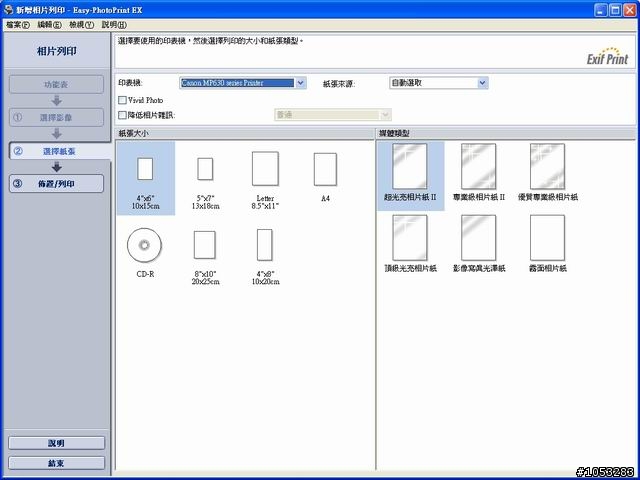Expand the 紙張來源 paper source dropdown
The width and height of the screenshot is (640, 480).
point(482,83)
